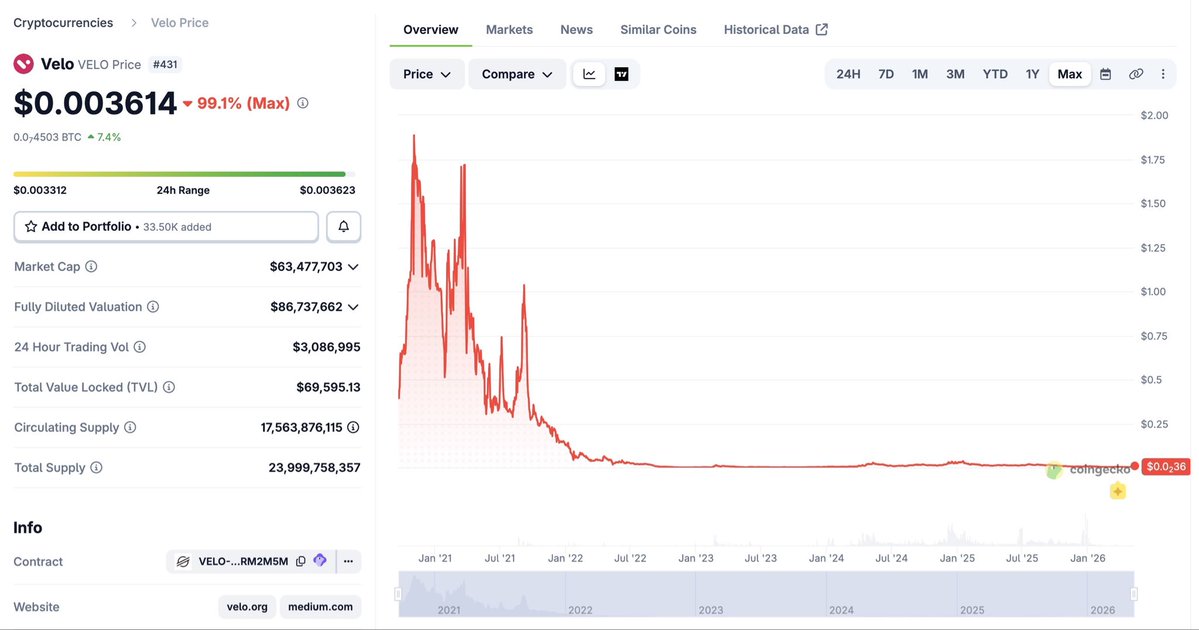Viewport: 1199px width, 630px height.
Task: Select YTD time range
Action: click(x=995, y=74)
